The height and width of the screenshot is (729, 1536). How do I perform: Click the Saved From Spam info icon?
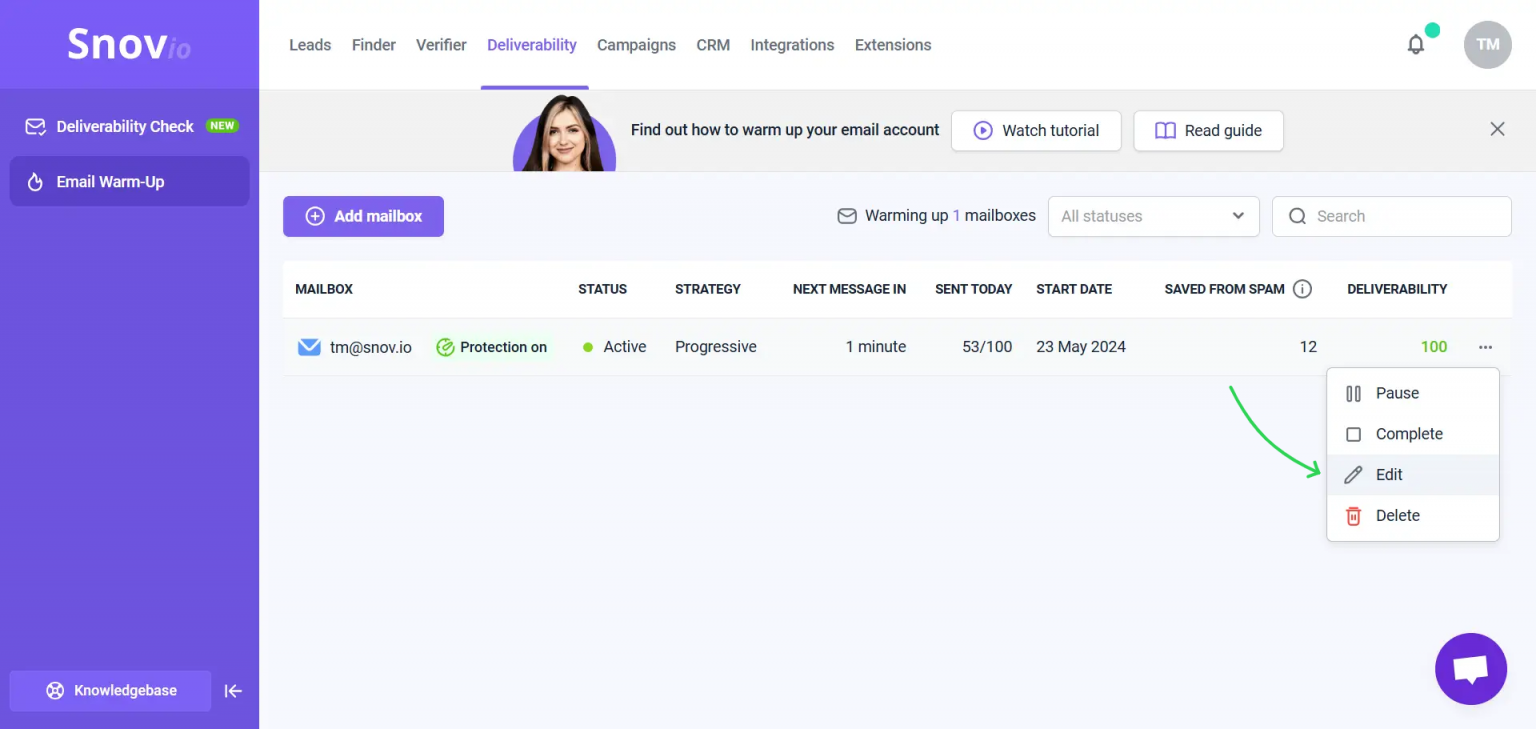1302,289
